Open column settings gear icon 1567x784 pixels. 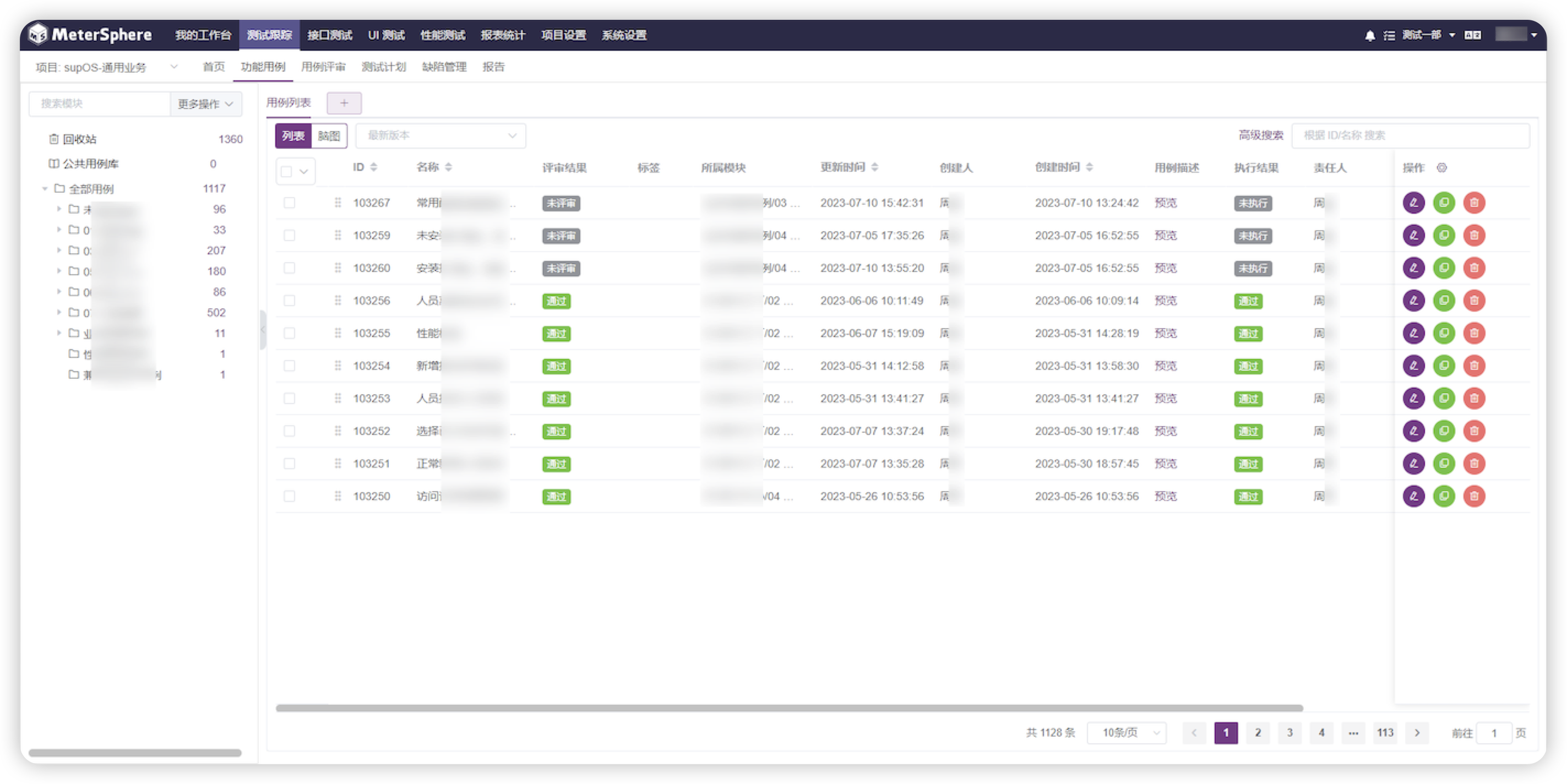click(1441, 168)
